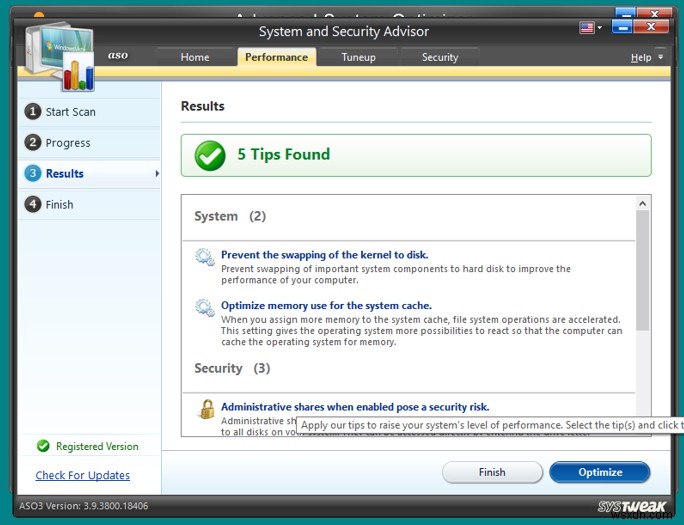Click the step 2 number icon
This screenshot has height=525, width=684.
pyautogui.click(x=33, y=143)
